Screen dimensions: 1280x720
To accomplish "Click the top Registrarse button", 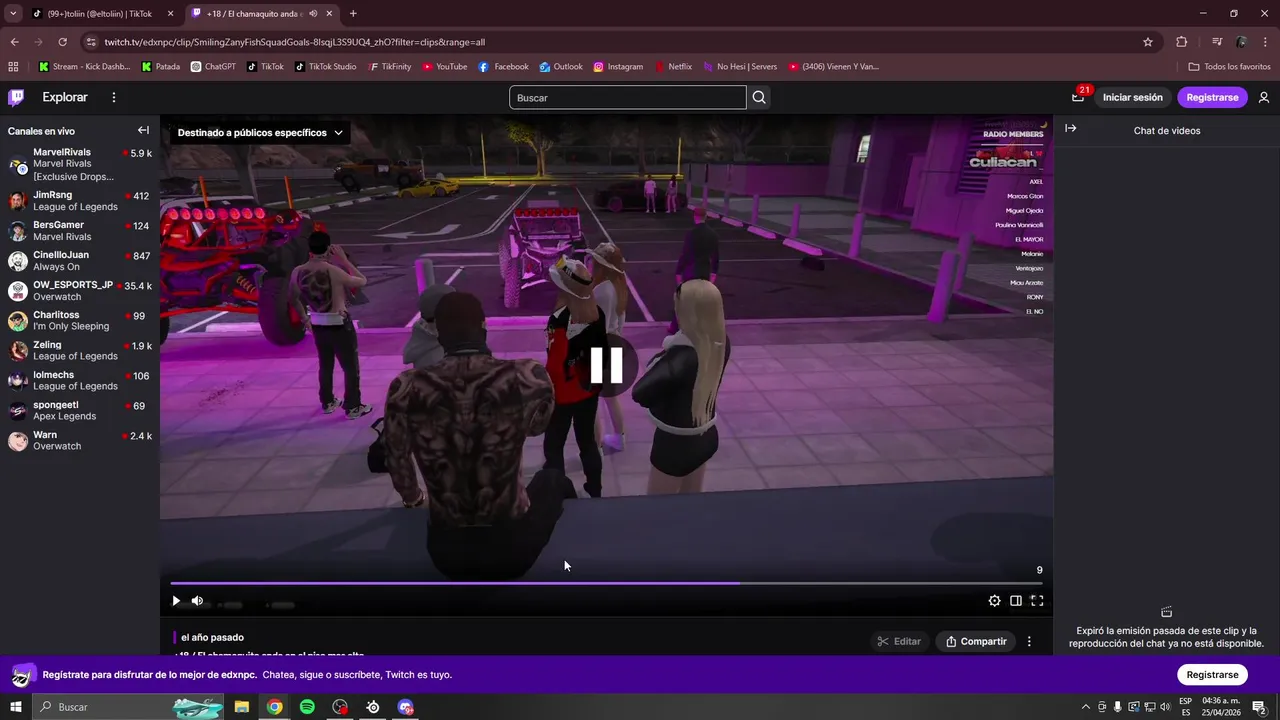I will [1212, 97].
